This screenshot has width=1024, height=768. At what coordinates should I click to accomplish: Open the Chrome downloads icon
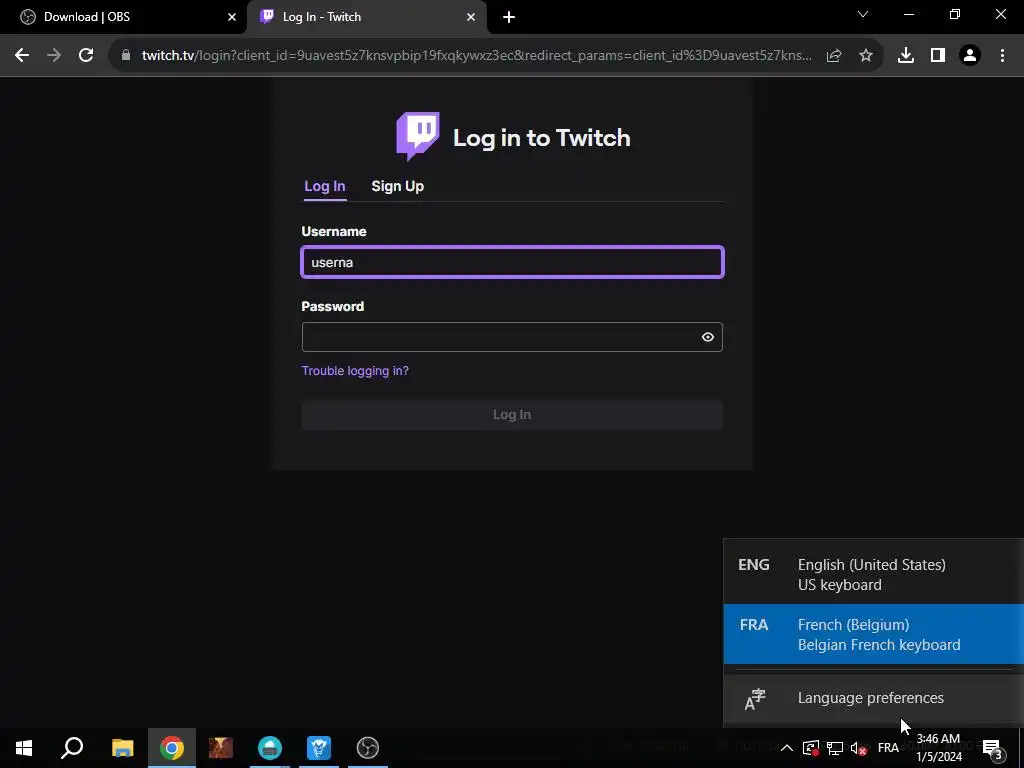click(x=906, y=56)
